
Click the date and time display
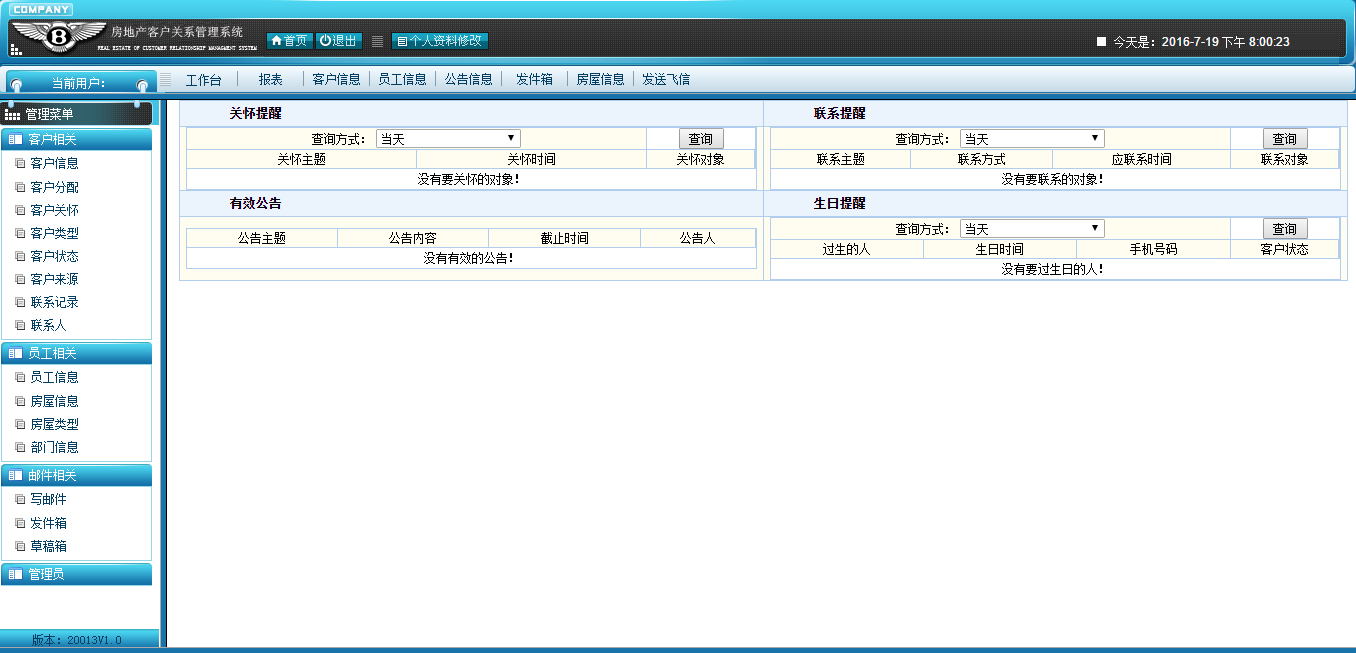click(1202, 42)
